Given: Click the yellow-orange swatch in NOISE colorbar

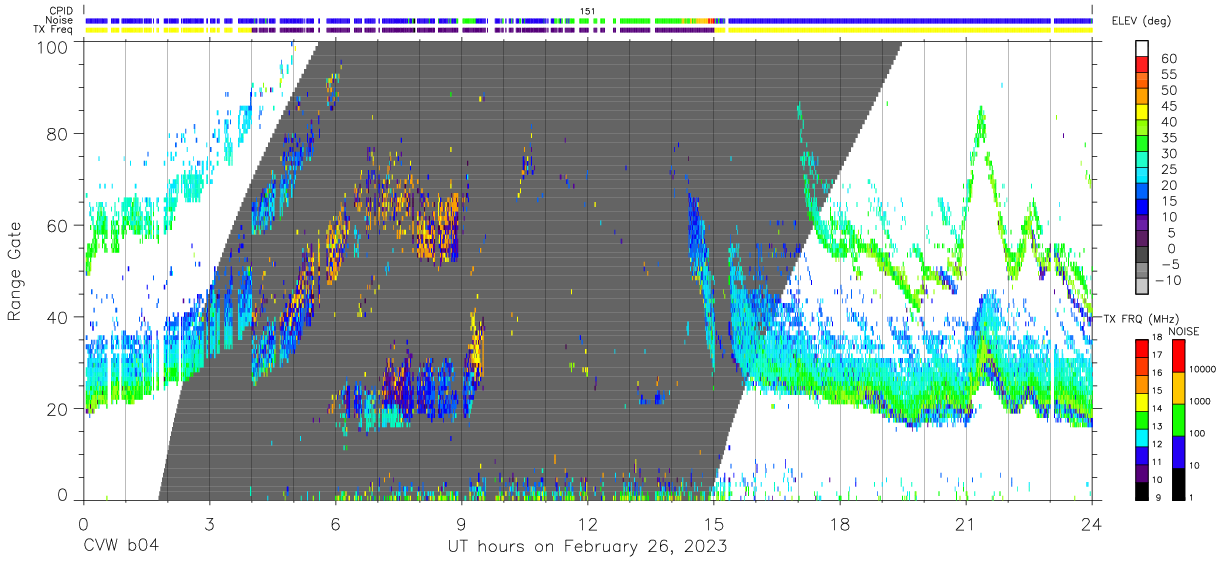Looking at the screenshot, I should [1180, 387].
